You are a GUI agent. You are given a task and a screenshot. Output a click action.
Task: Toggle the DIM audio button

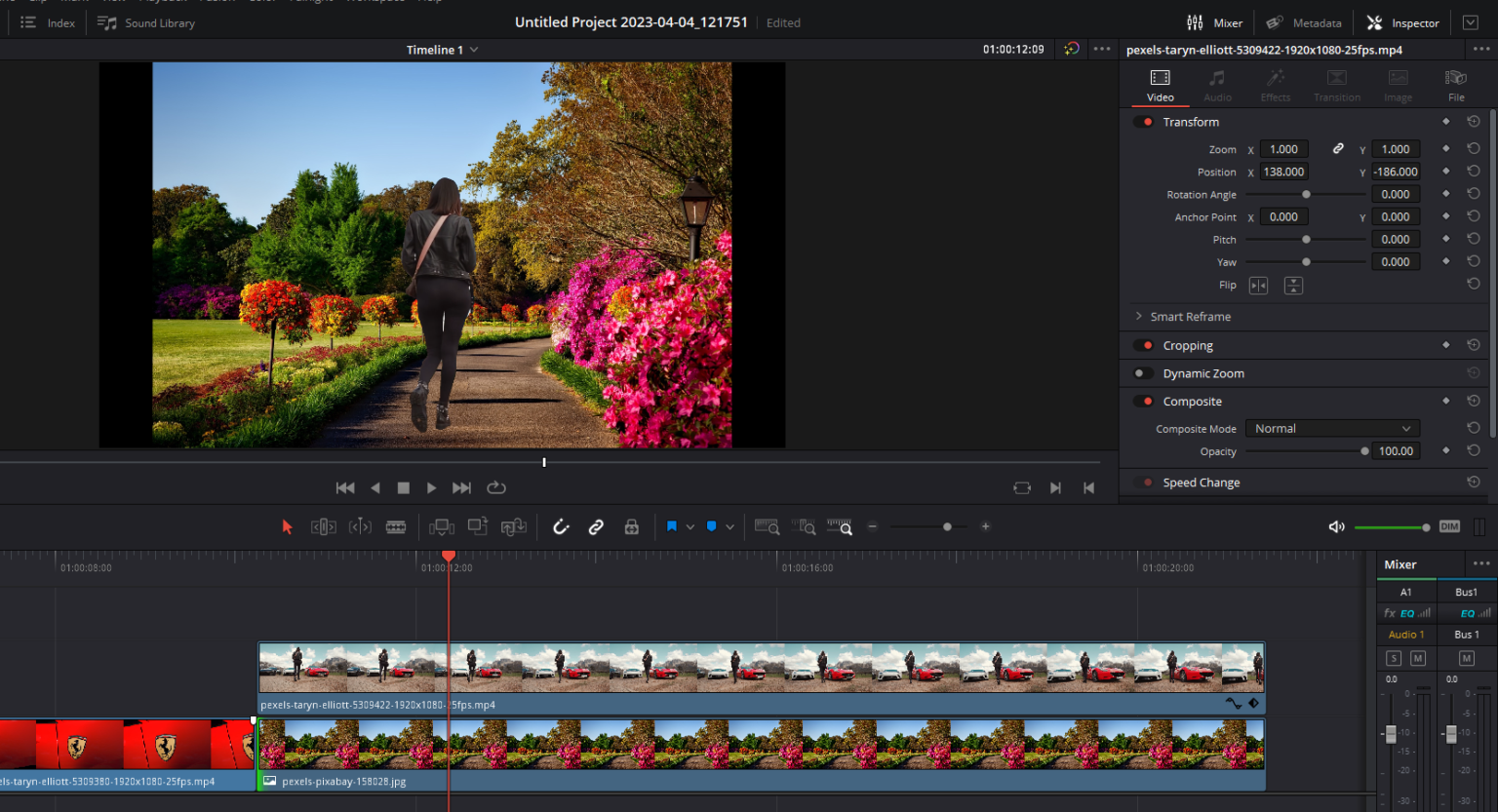tap(1450, 526)
